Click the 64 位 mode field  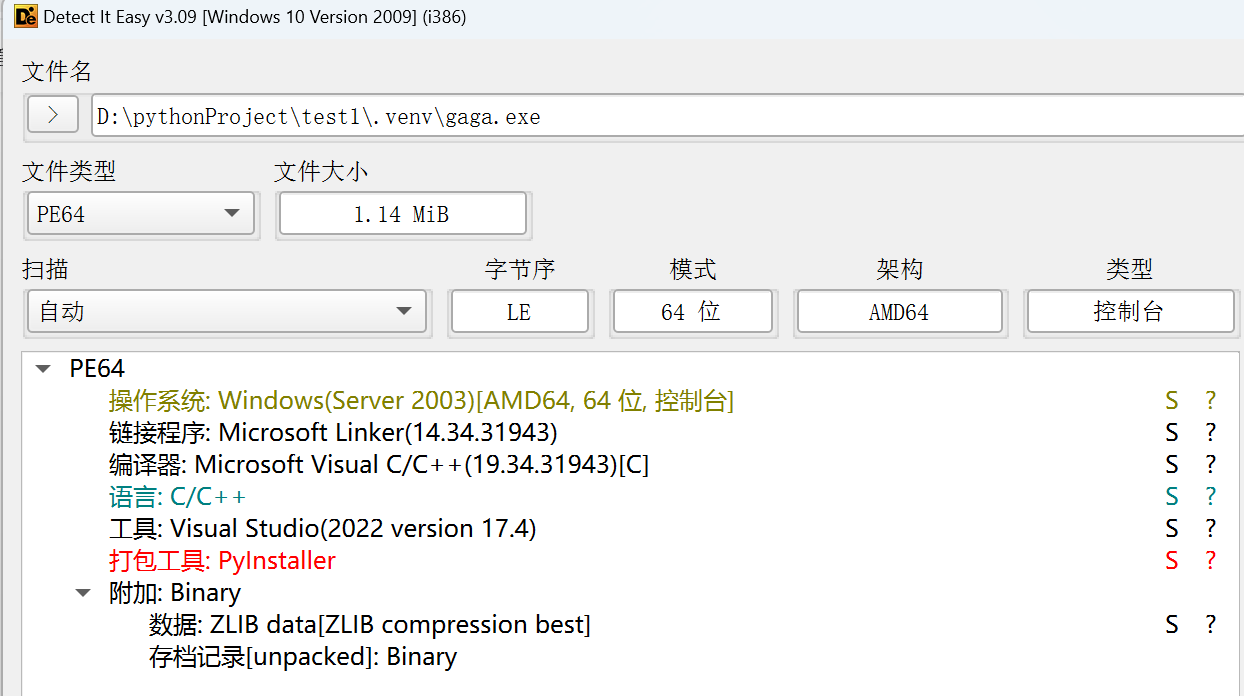click(692, 311)
